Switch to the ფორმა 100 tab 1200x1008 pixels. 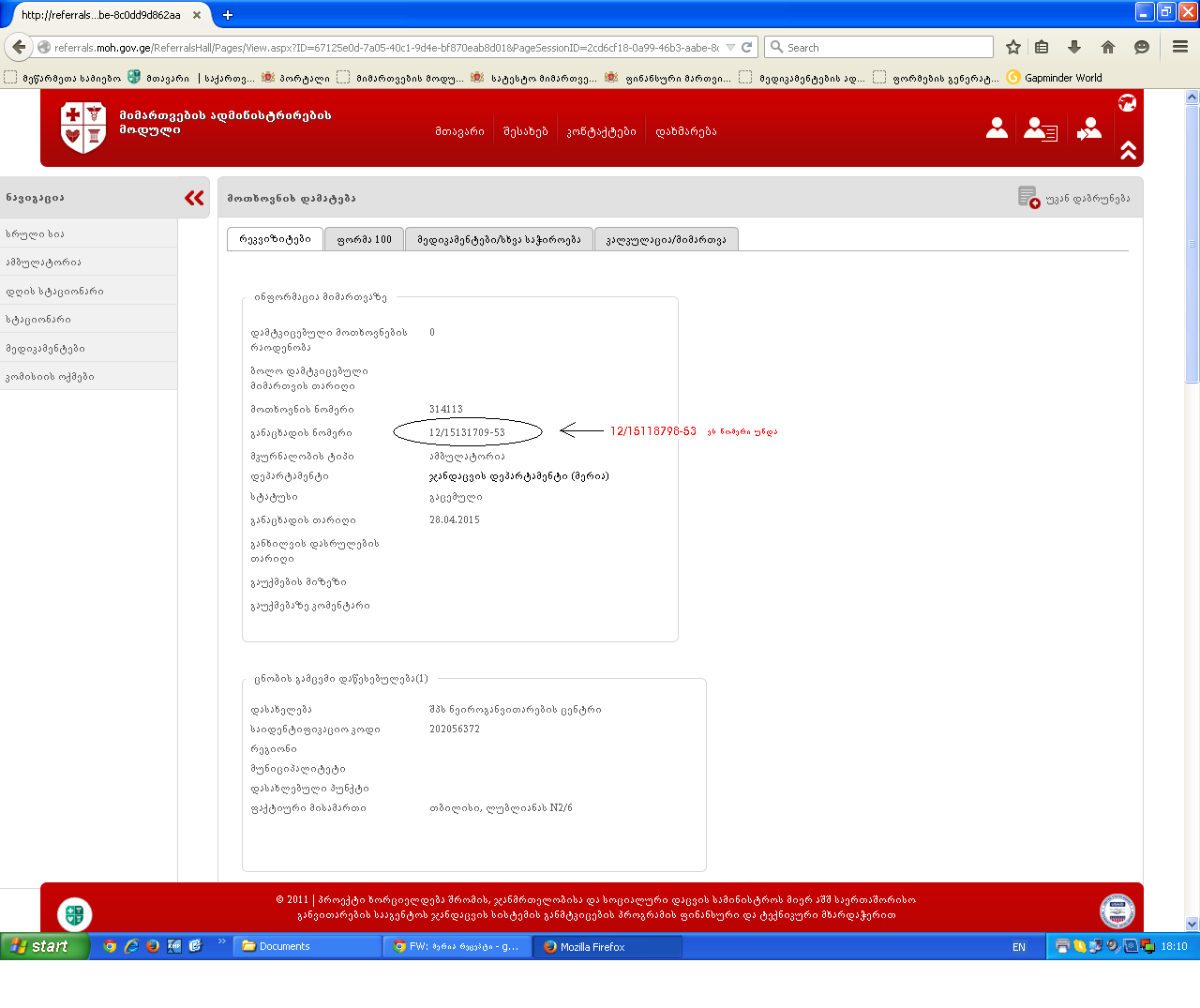[x=364, y=240]
